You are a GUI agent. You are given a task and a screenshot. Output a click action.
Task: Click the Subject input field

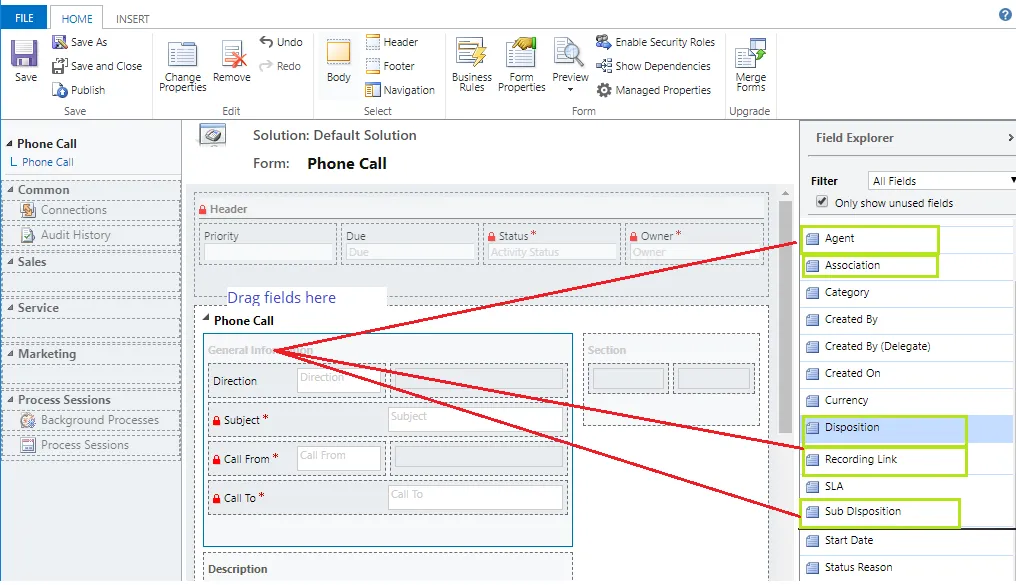coord(475,419)
